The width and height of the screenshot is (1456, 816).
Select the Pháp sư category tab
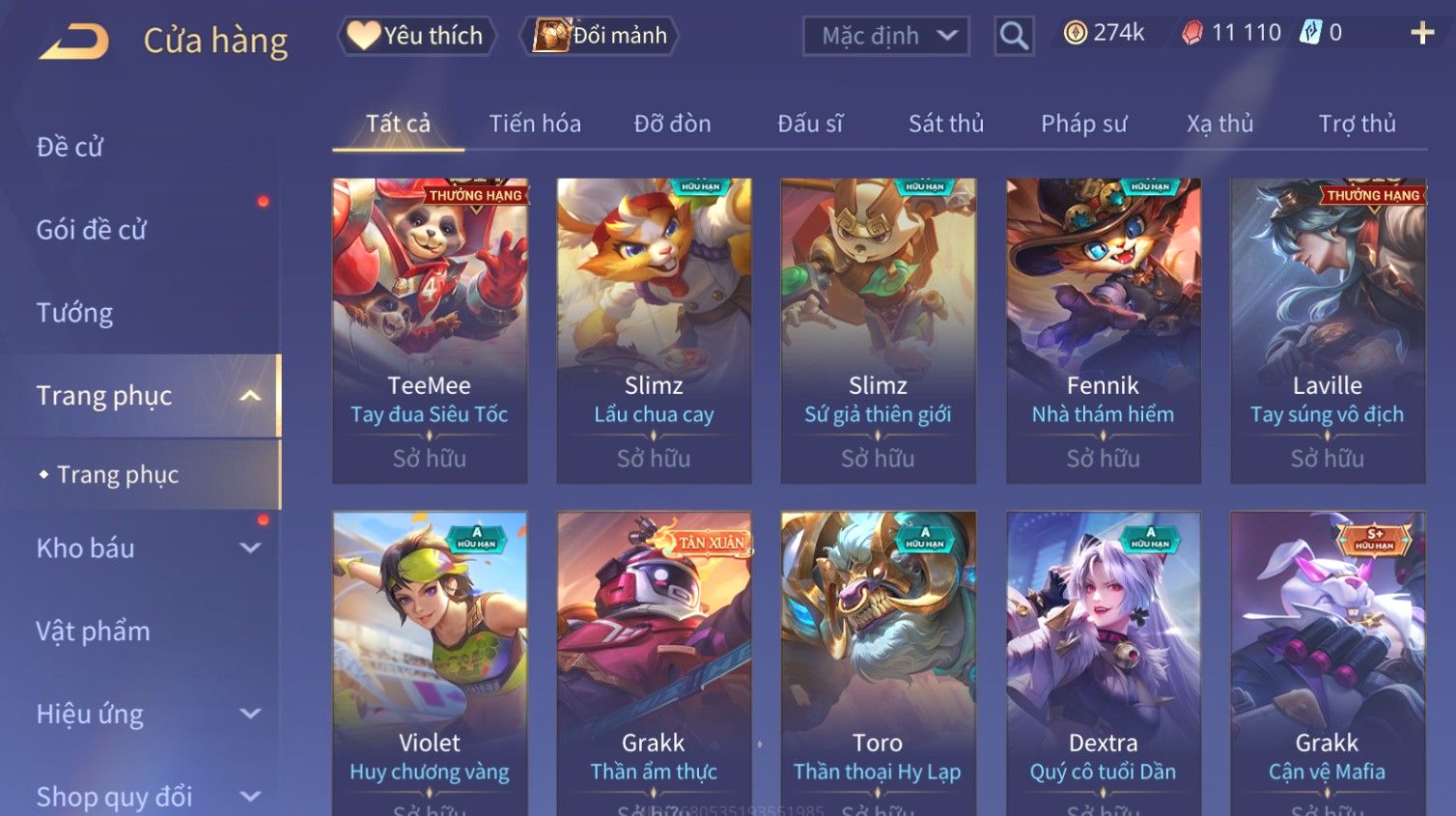[1083, 124]
